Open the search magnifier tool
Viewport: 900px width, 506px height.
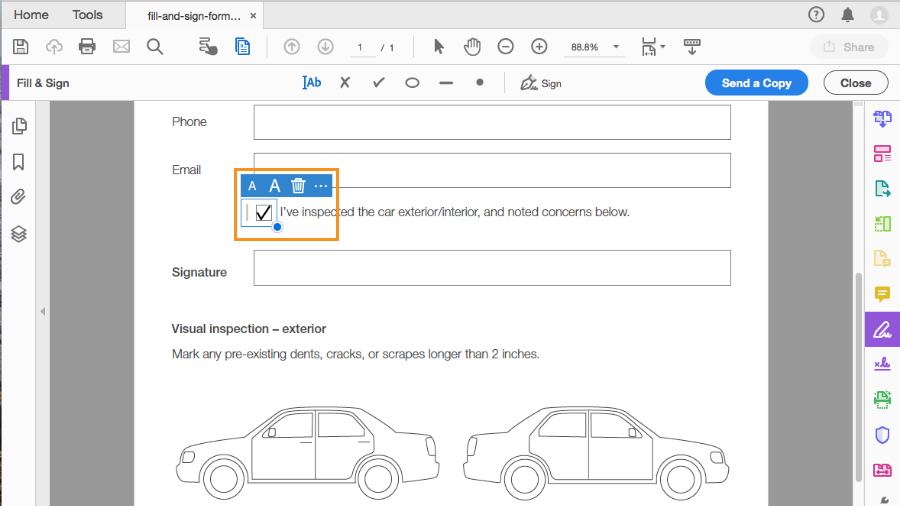pyautogui.click(x=155, y=47)
